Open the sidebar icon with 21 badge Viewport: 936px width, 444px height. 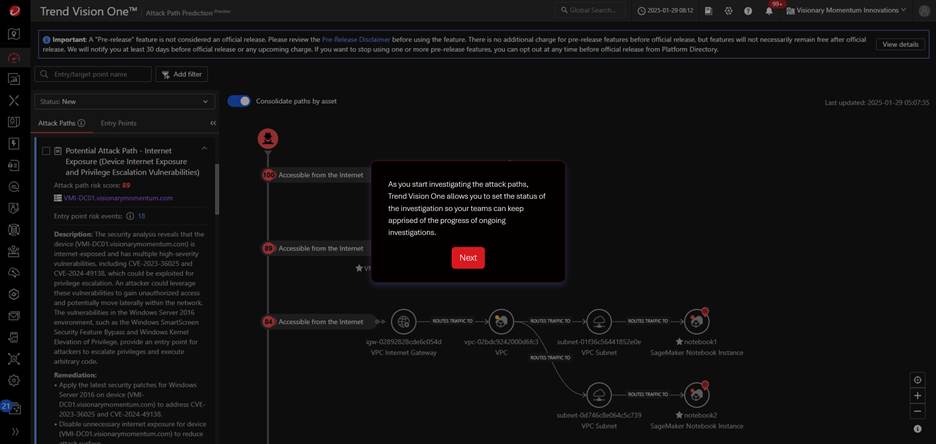click(x=12, y=408)
